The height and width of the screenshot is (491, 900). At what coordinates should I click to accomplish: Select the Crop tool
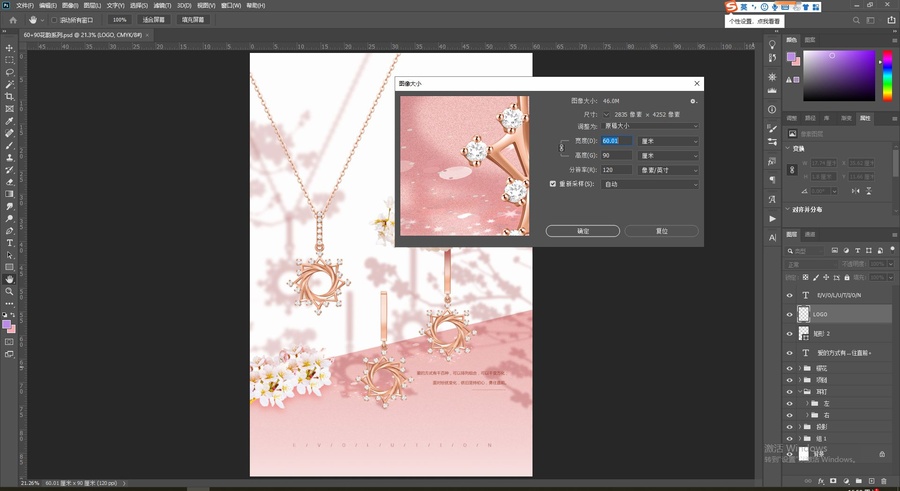(9, 96)
